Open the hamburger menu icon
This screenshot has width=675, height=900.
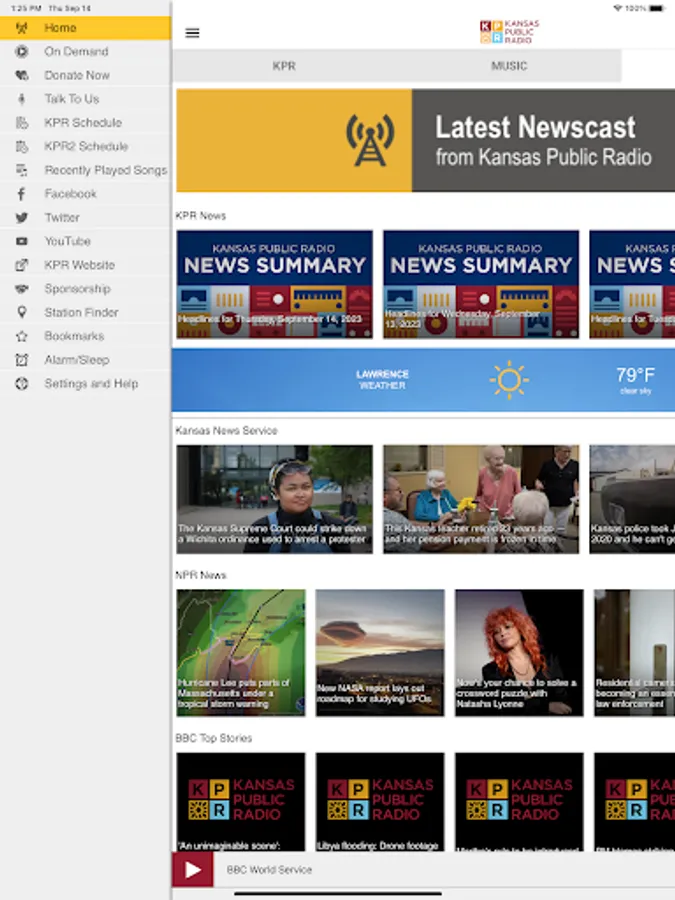(192, 33)
